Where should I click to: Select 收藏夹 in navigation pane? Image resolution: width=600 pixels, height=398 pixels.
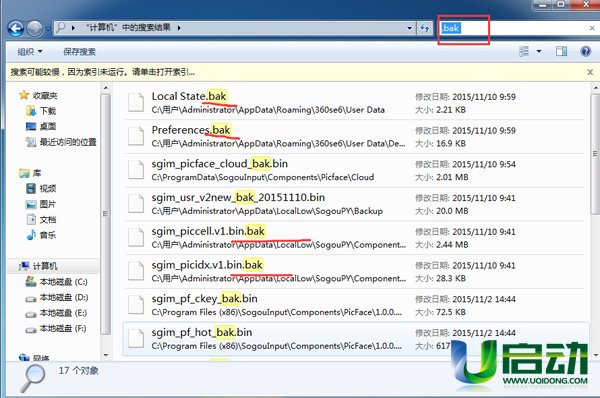point(38,95)
